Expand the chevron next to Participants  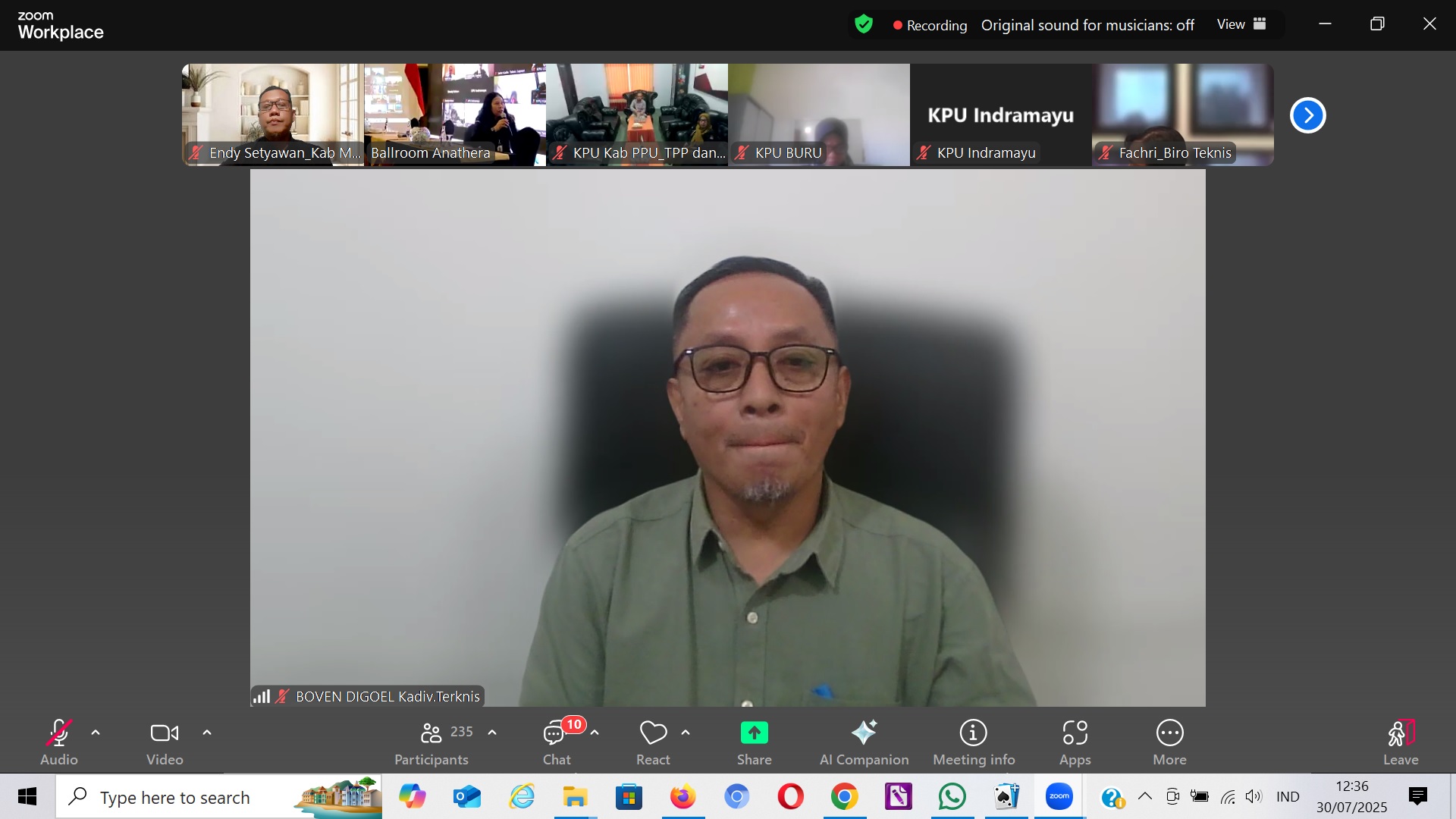[x=492, y=733]
